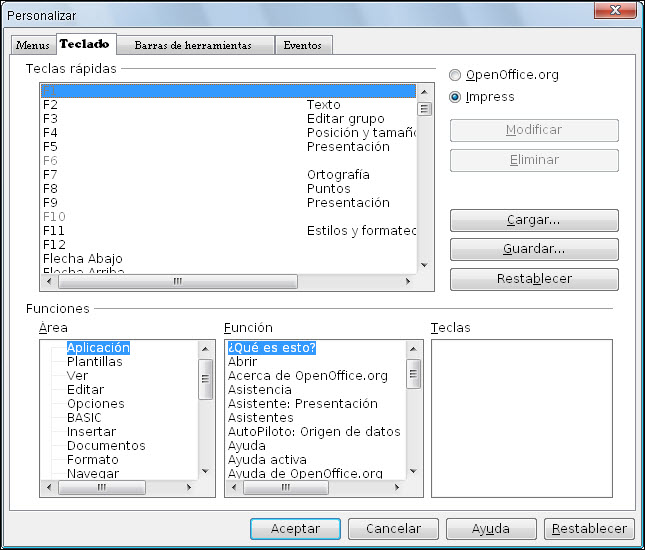Click the Función list scroll right arrow
This screenshot has width=645, height=550.
coord(397,487)
